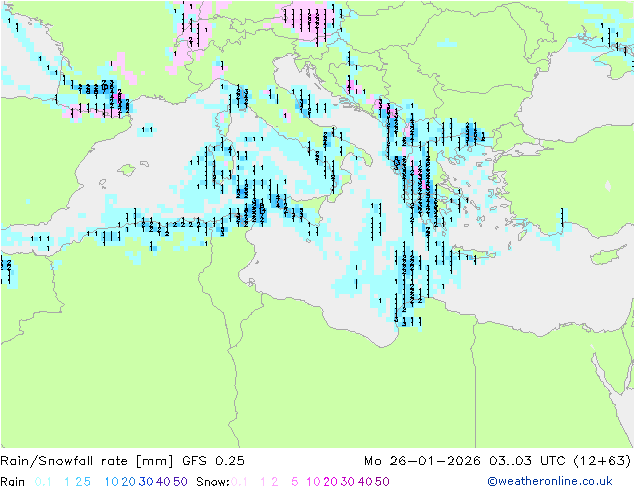Viewport: 634px width, 490px height.
Task: Pick the Snow legend value 50
Action: tap(382, 482)
